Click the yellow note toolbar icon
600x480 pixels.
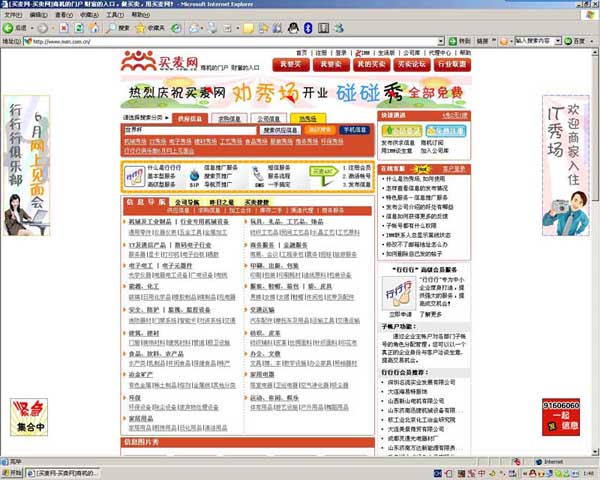point(249,28)
